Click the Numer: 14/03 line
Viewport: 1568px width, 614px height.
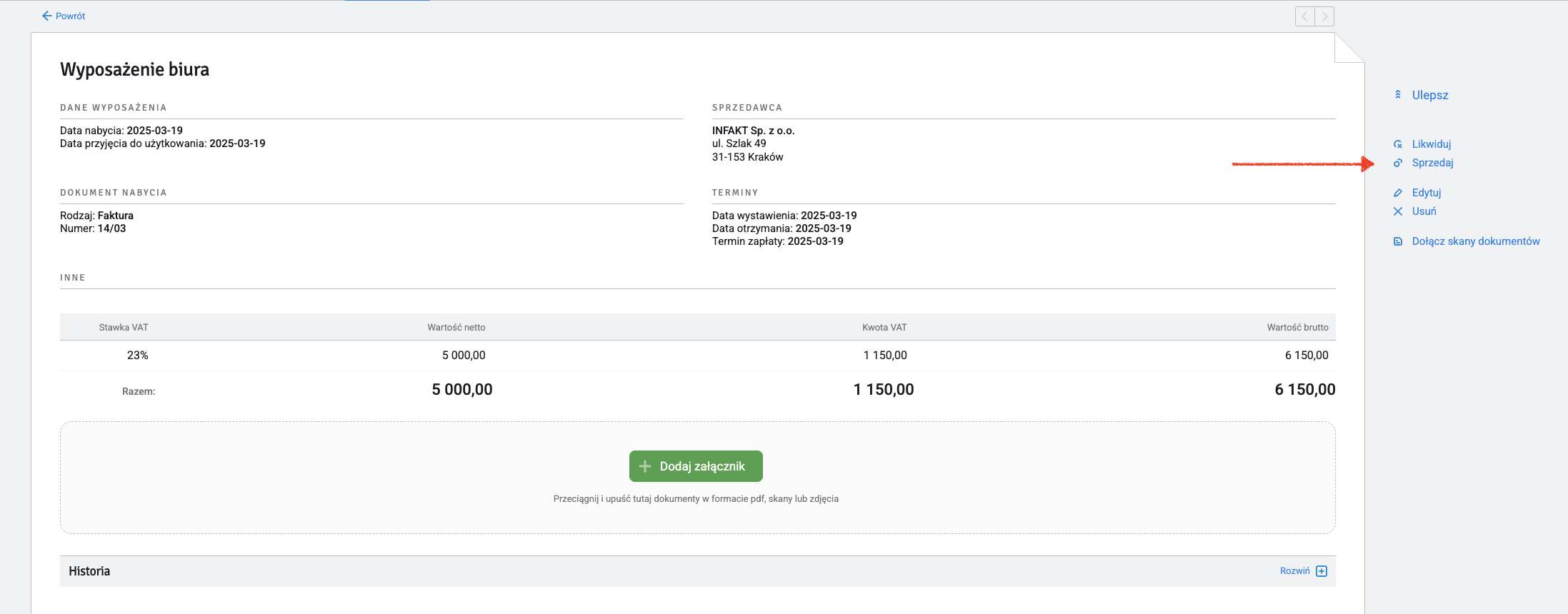pos(93,228)
